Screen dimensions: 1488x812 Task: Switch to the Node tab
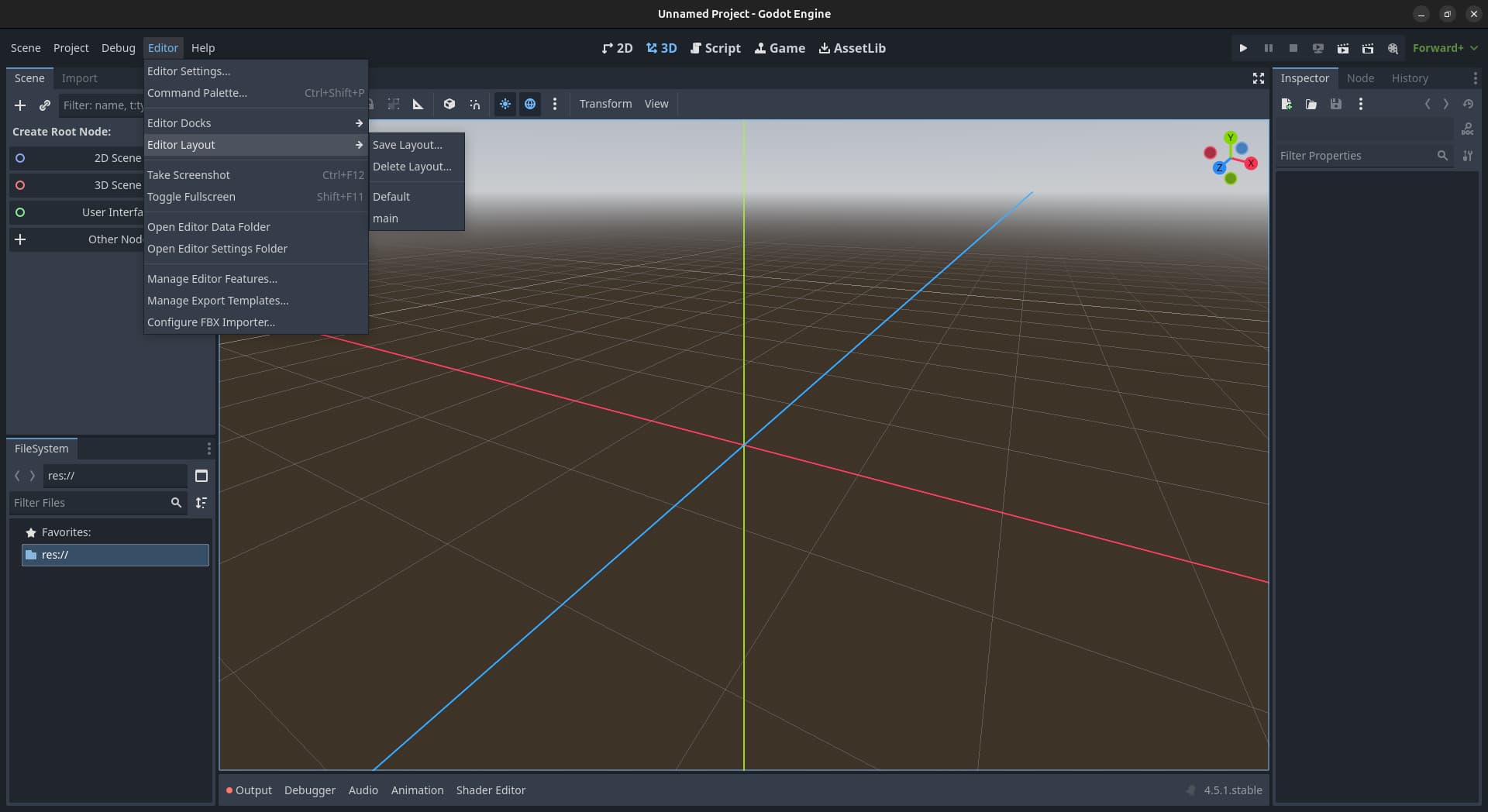click(1360, 78)
